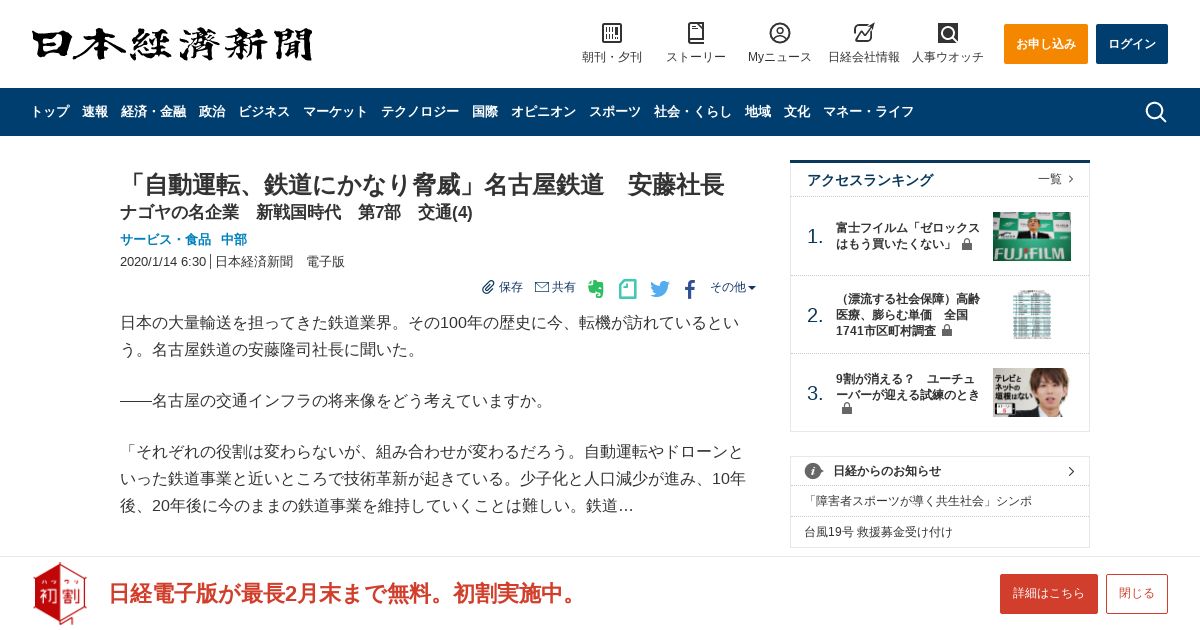
Task: Open the 障害者スポーツ notice link
Action: point(919,501)
